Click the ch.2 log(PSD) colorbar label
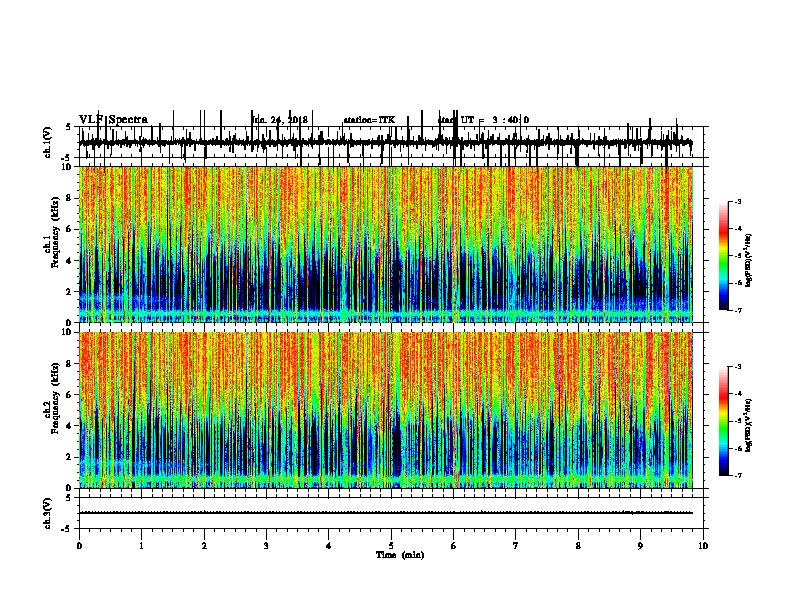Image resolution: width=792 pixels, height=612 pixels. click(x=748, y=426)
